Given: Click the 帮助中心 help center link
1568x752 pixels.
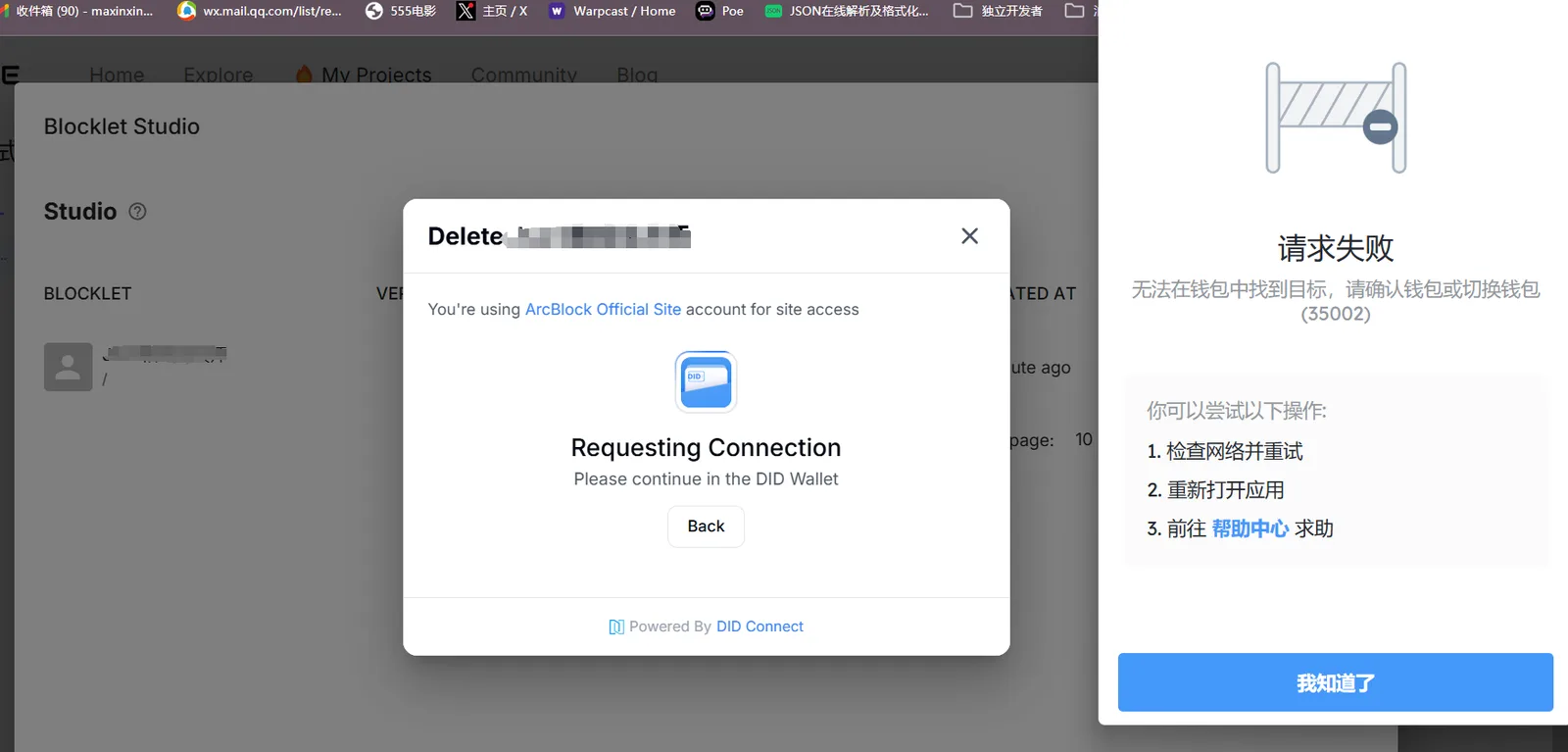Looking at the screenshot, I should [x=1250, y=528].
